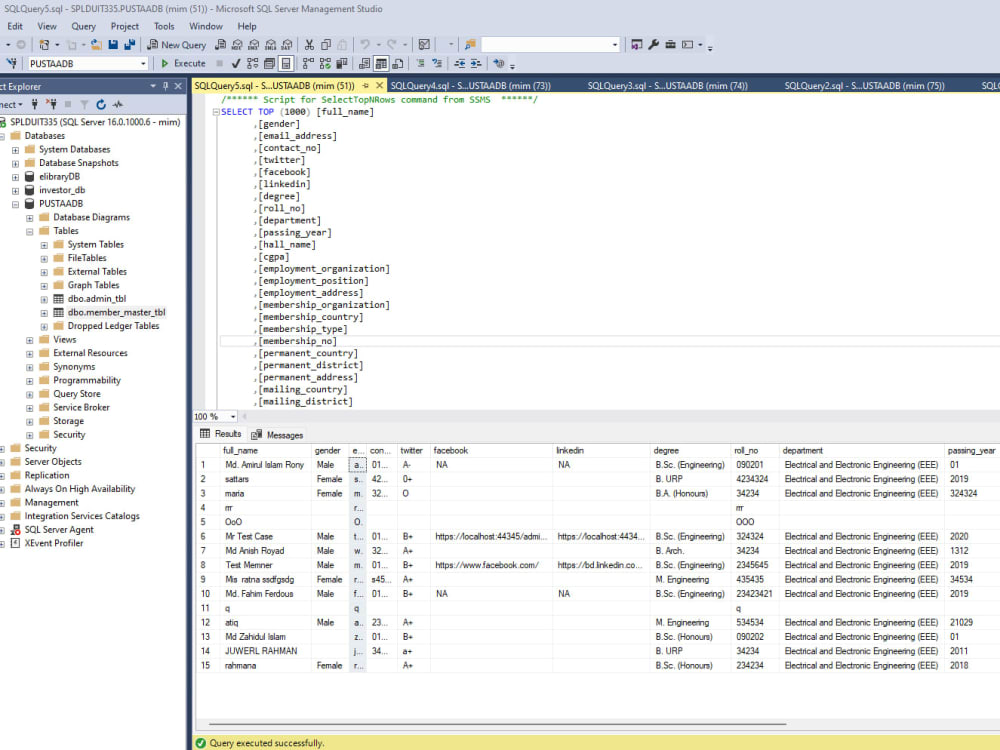Open the Tools menu
This screenshot has height=750, width=1000.
pos(164,26)
